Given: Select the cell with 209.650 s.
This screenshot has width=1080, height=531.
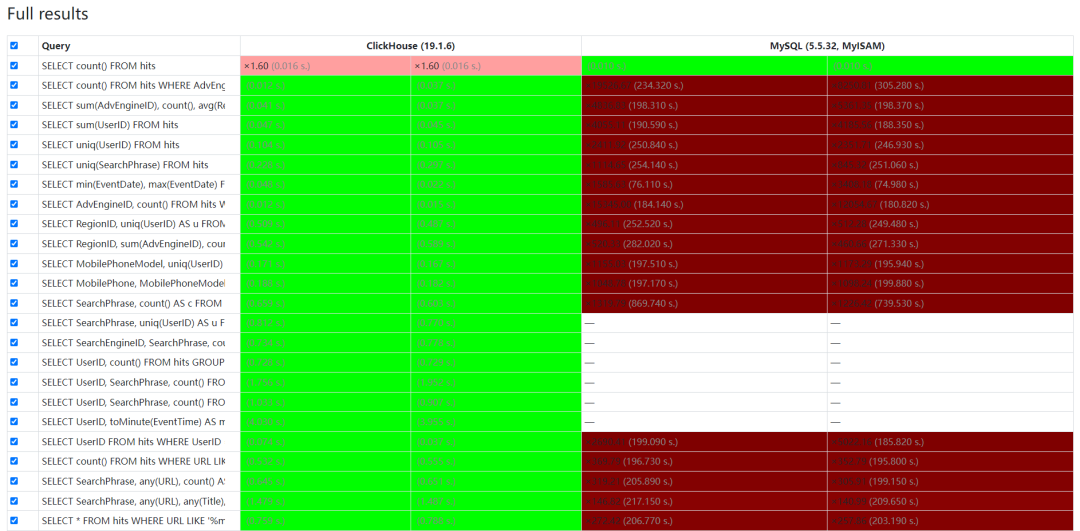Looking at the screenshot, I should pos(951,501).
